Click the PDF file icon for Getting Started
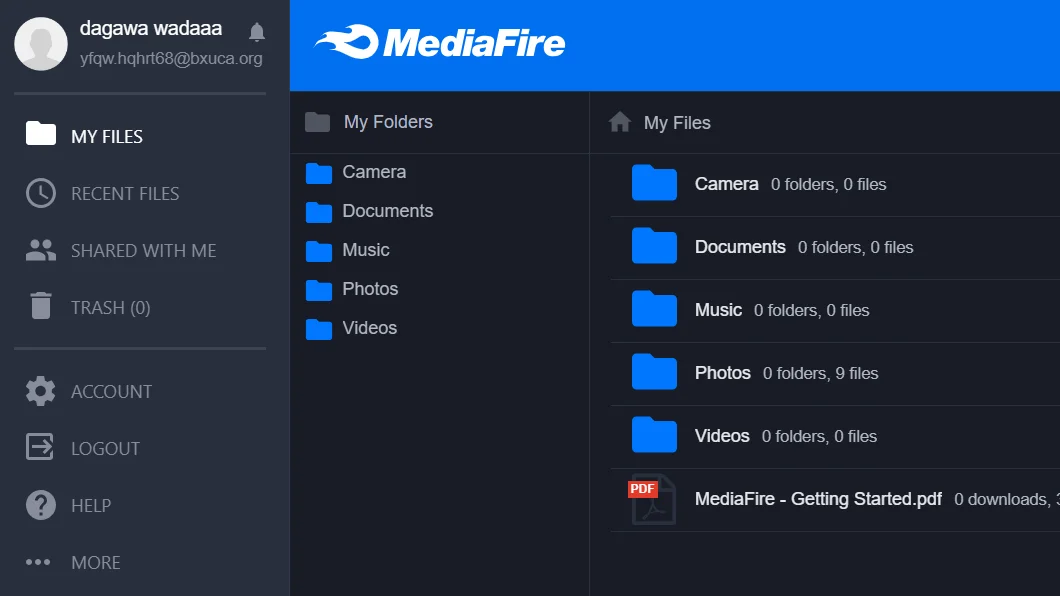Screen dimensions: 1060x596 click(652, 499)
